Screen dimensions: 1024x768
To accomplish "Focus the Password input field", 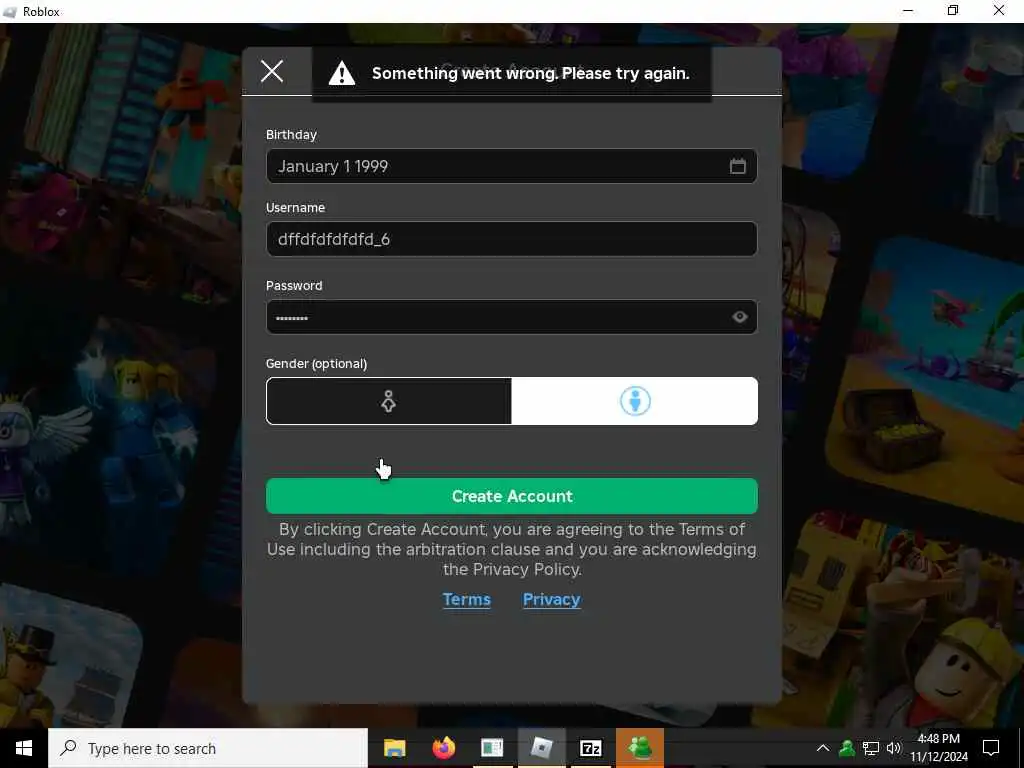I will click(x=511, y=317).
